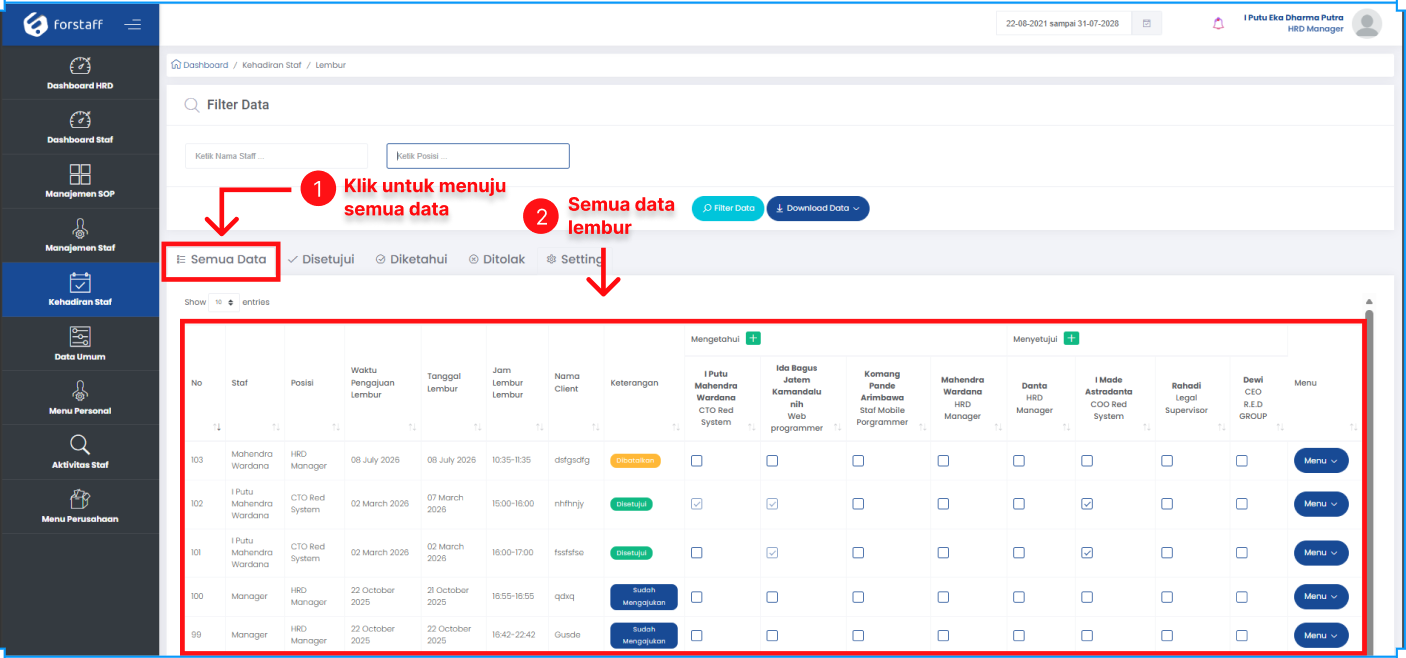Viewport: 1406px width, 658px height.
Task: Add a Mengetahui person with green plus
Action: pos(753,339)
